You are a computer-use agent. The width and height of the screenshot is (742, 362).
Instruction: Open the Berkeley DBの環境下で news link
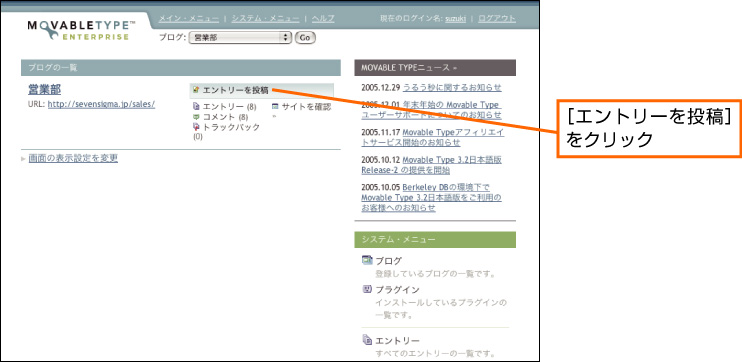[431, 197]
